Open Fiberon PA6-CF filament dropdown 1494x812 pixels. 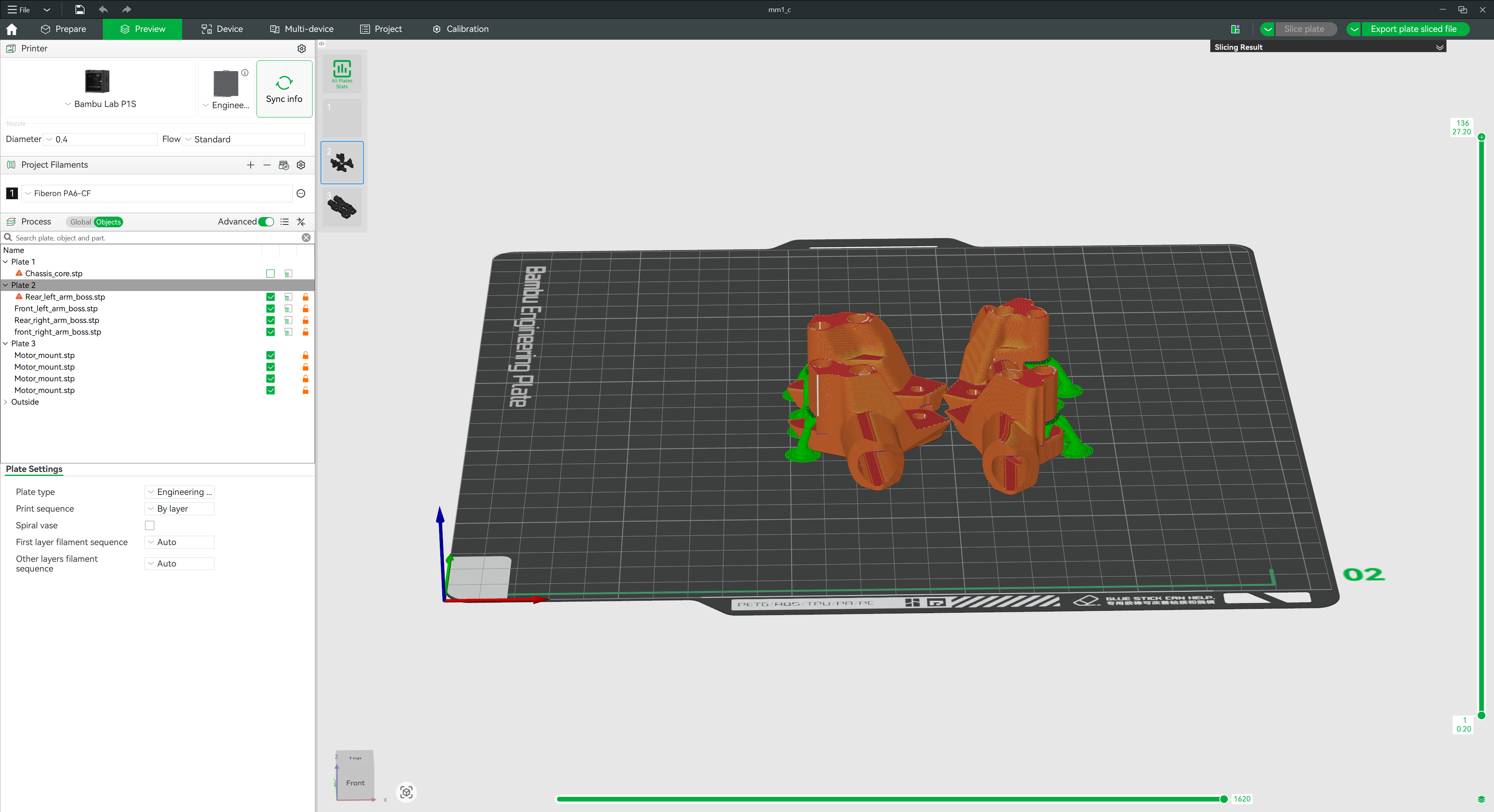pos(156,194)
